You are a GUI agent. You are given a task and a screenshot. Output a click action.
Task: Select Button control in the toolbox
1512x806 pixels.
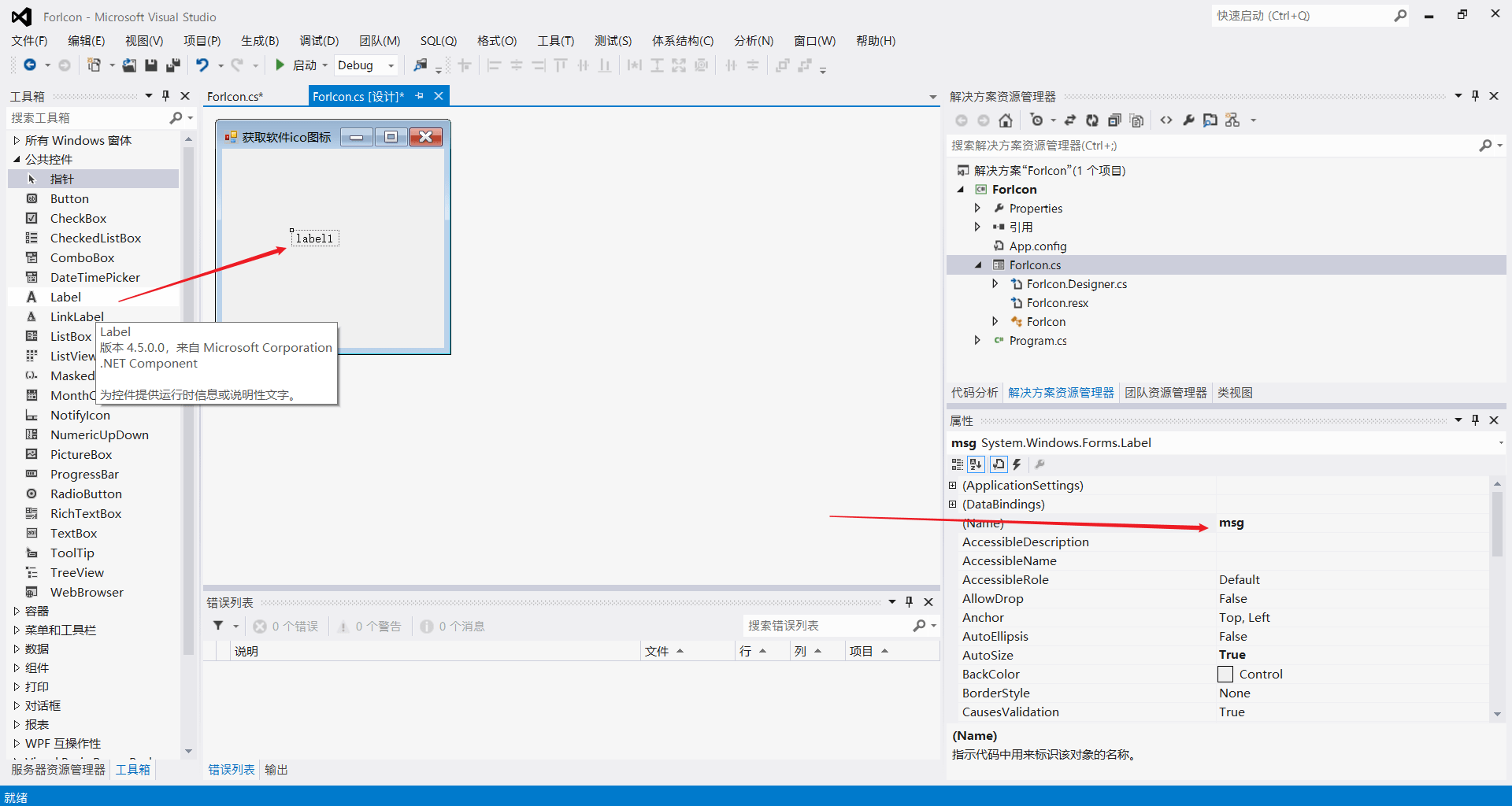coord(69,199)
